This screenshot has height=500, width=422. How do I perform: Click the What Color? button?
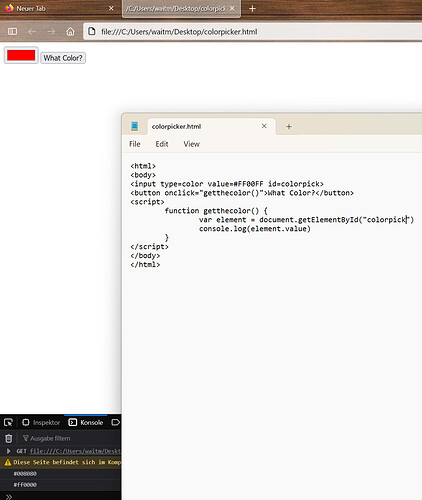[63, 58]
